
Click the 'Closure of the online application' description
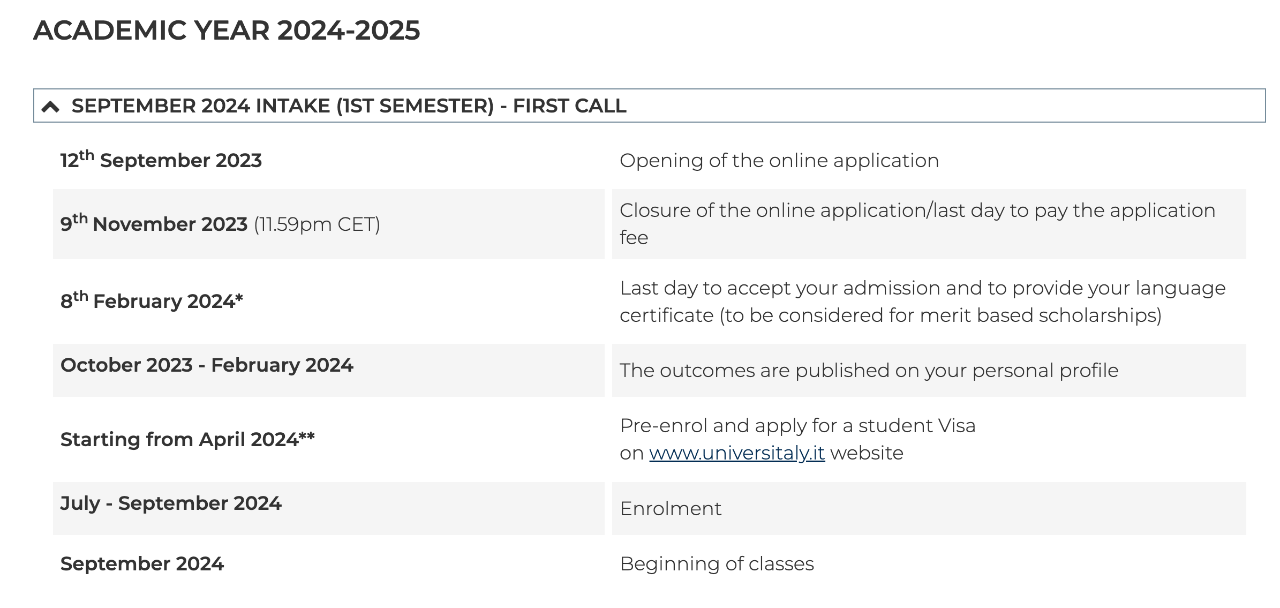coord(918,224)
